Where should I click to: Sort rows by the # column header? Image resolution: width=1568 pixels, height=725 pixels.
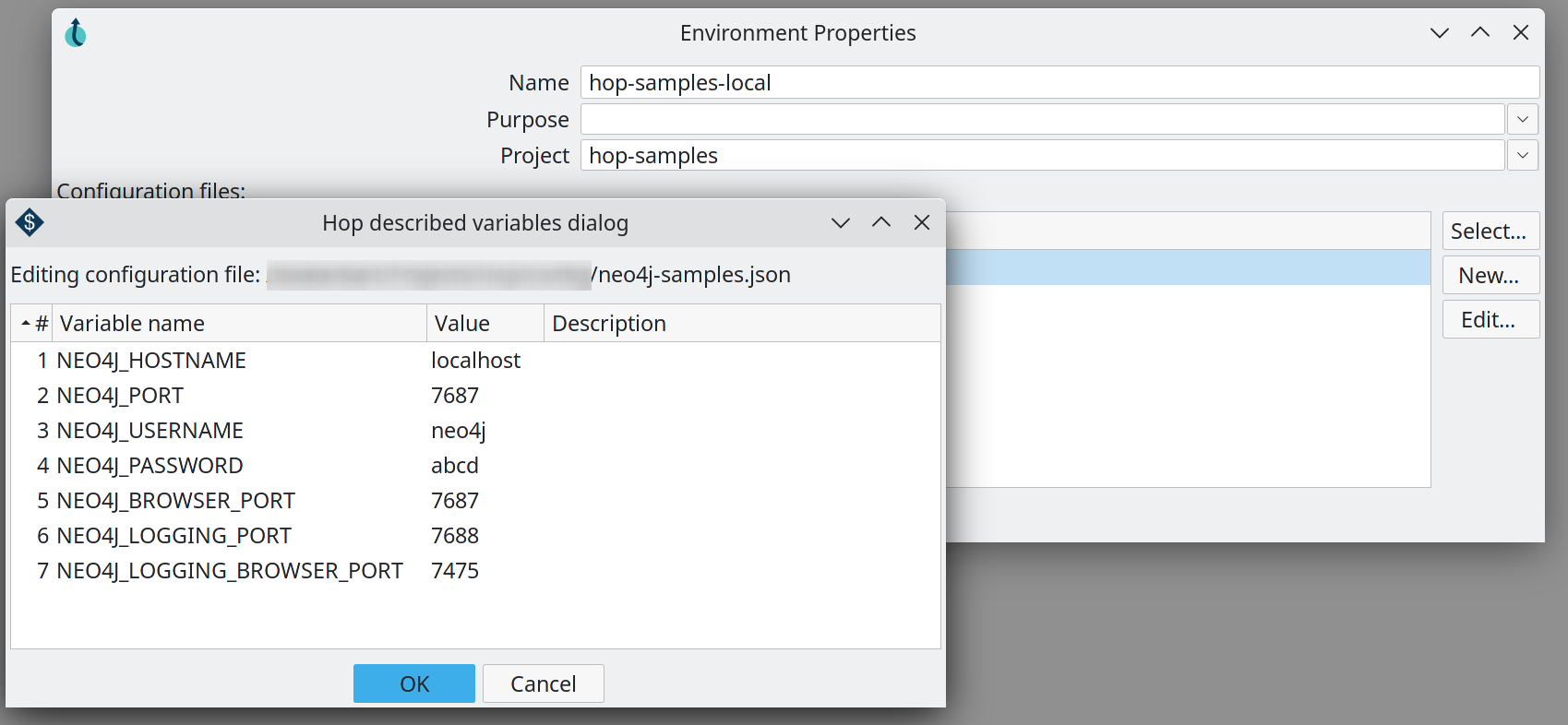pos(34,324)
